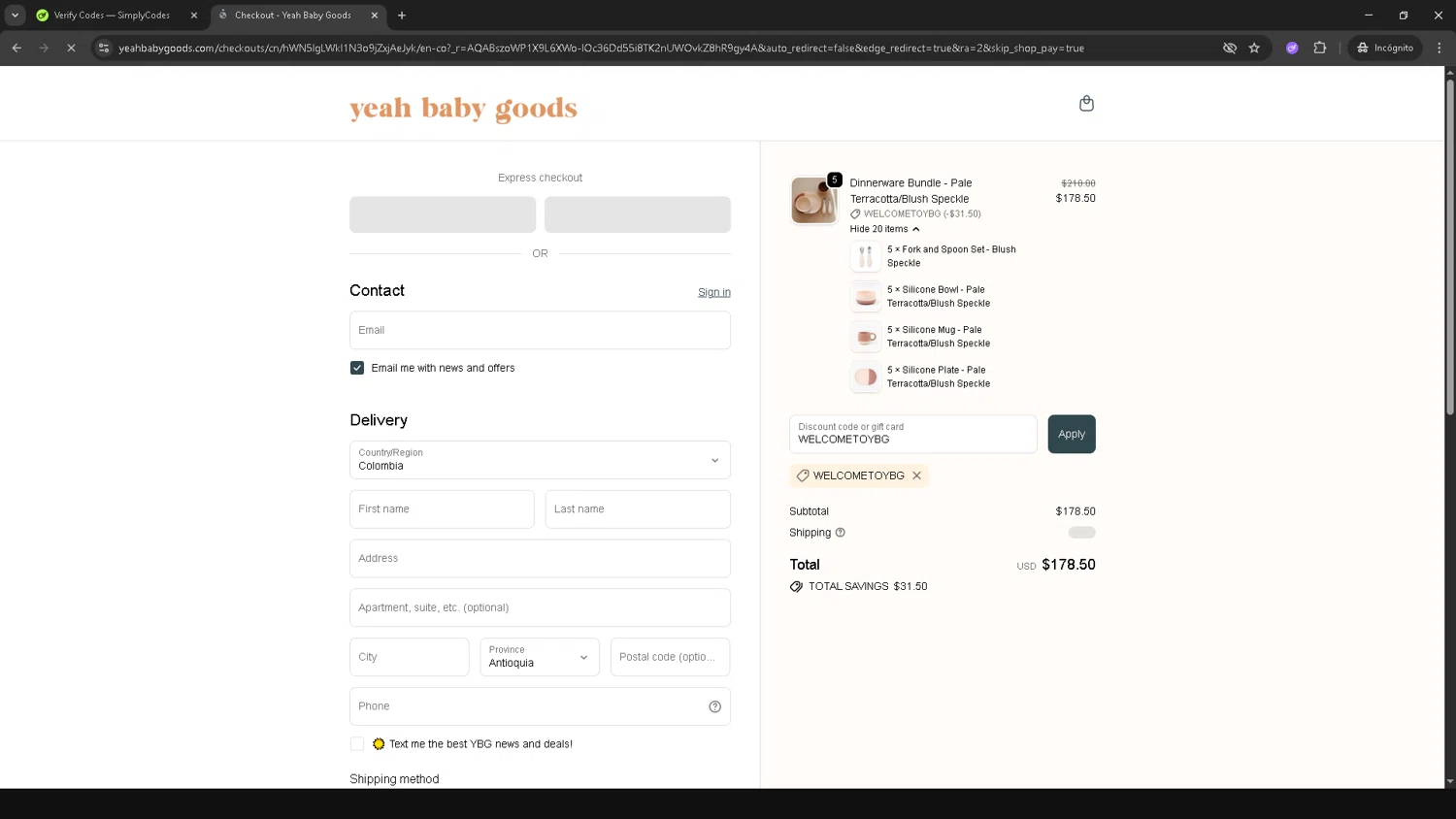Remove the WELCOMETOYBG discount code

[916, 475]
